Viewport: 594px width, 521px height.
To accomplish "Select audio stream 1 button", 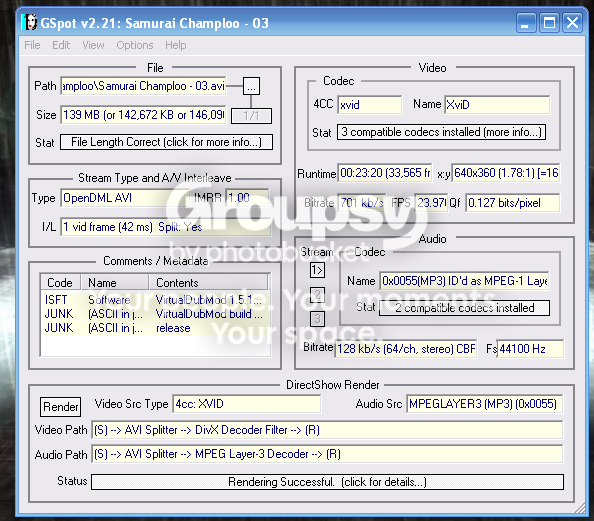I will [x=317, y=270].
